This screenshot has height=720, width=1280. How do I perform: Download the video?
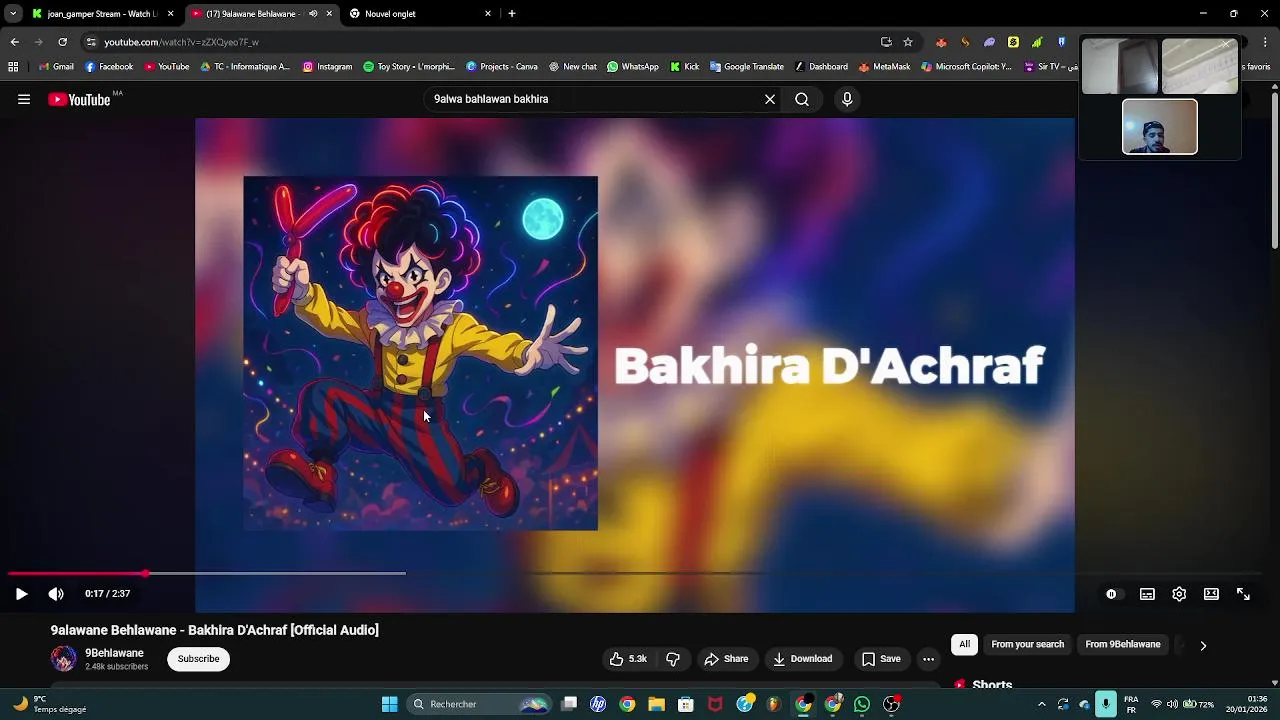[x=802, y=659]
